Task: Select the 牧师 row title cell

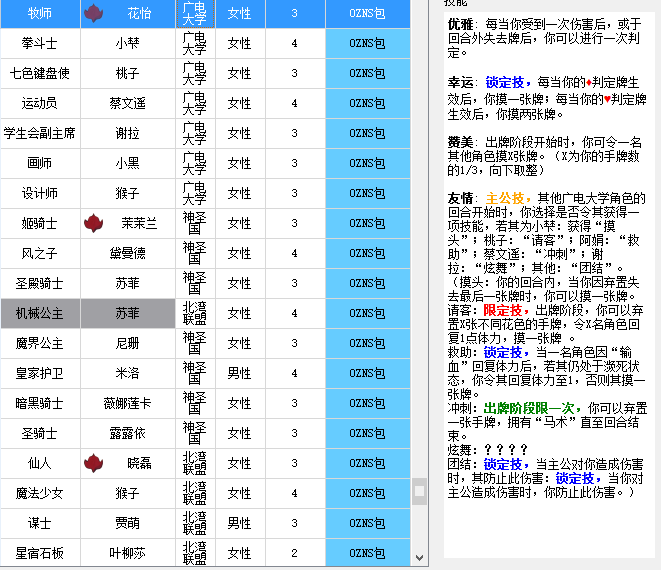Action: coord(40,13)
